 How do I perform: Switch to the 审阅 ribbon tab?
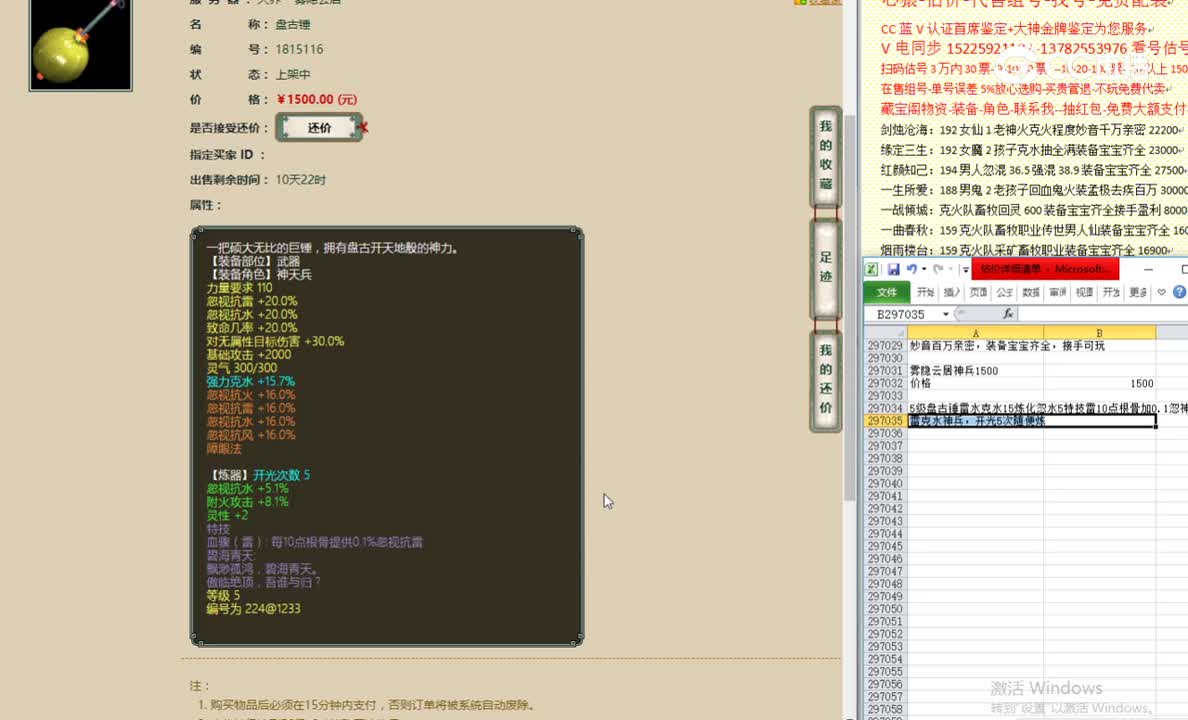pos(1058,292)
